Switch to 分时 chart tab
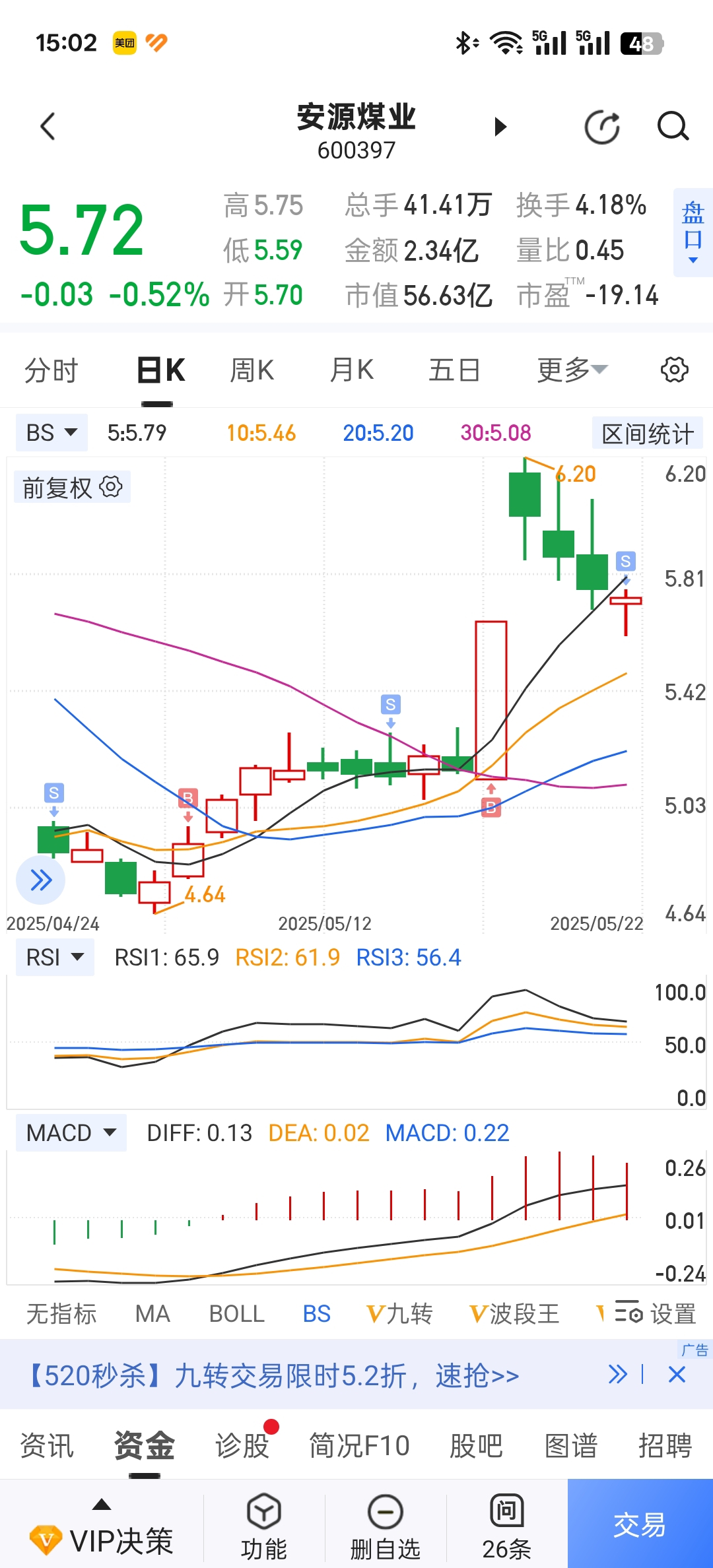The image size is (713, 1568). 51,370
